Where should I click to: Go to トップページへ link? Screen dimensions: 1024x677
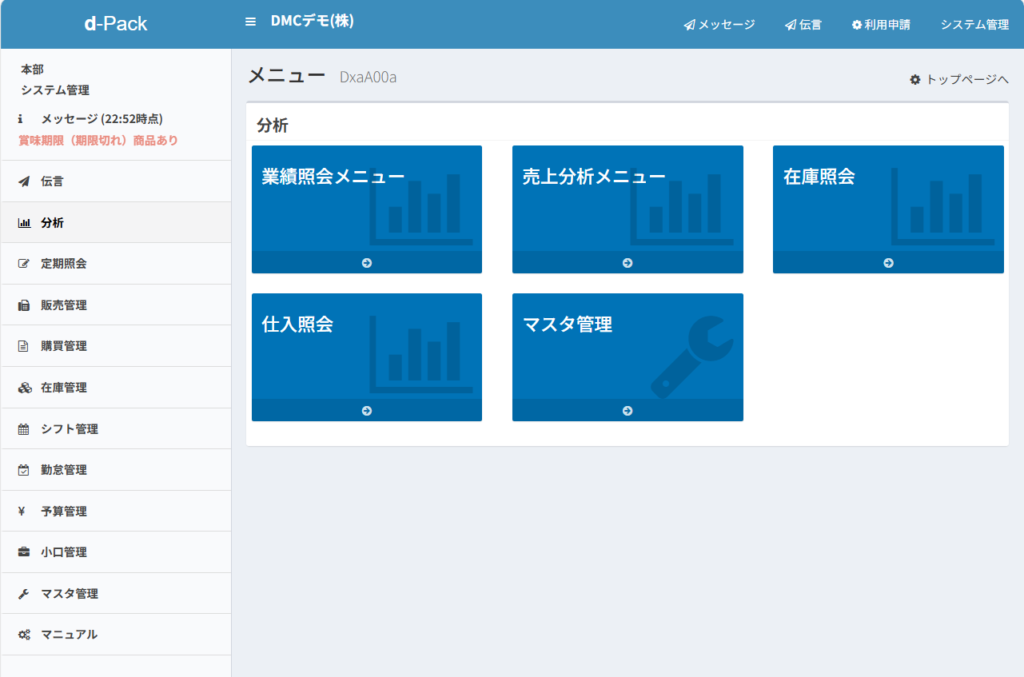[959, 79]
